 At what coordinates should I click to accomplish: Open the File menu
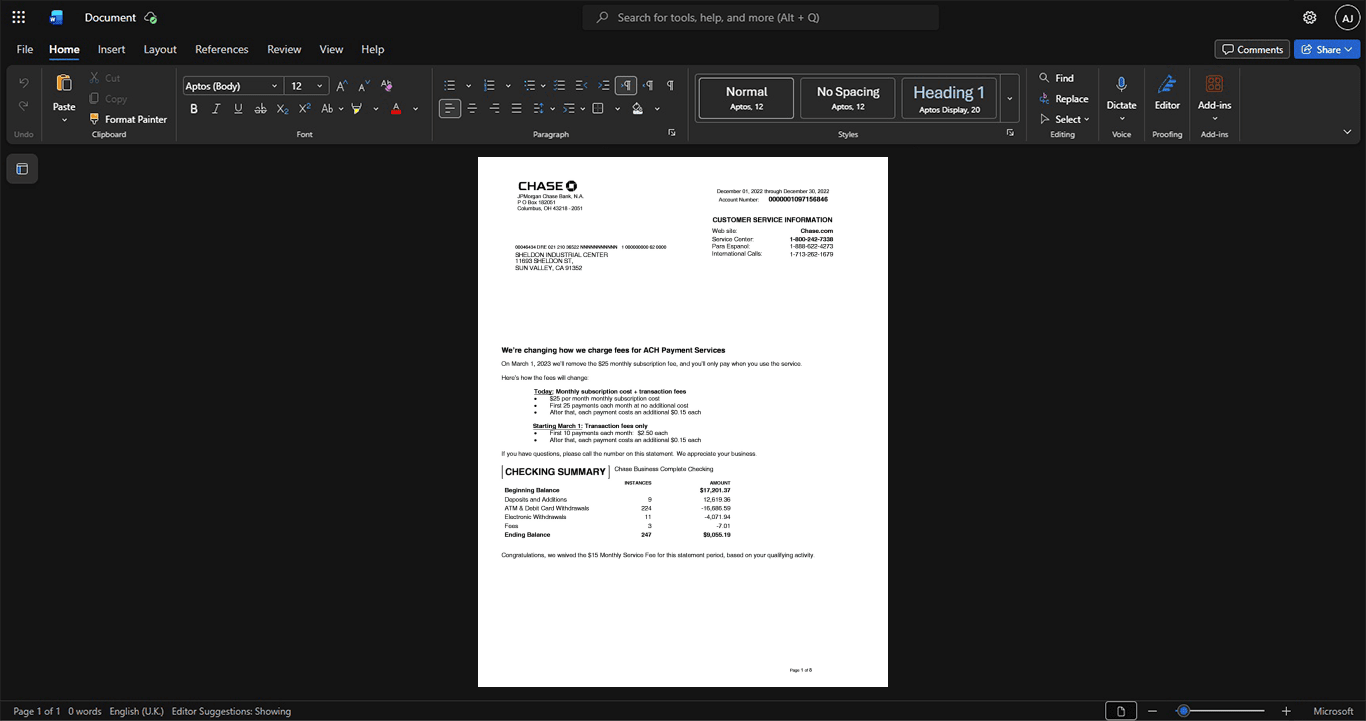(25, 49)
